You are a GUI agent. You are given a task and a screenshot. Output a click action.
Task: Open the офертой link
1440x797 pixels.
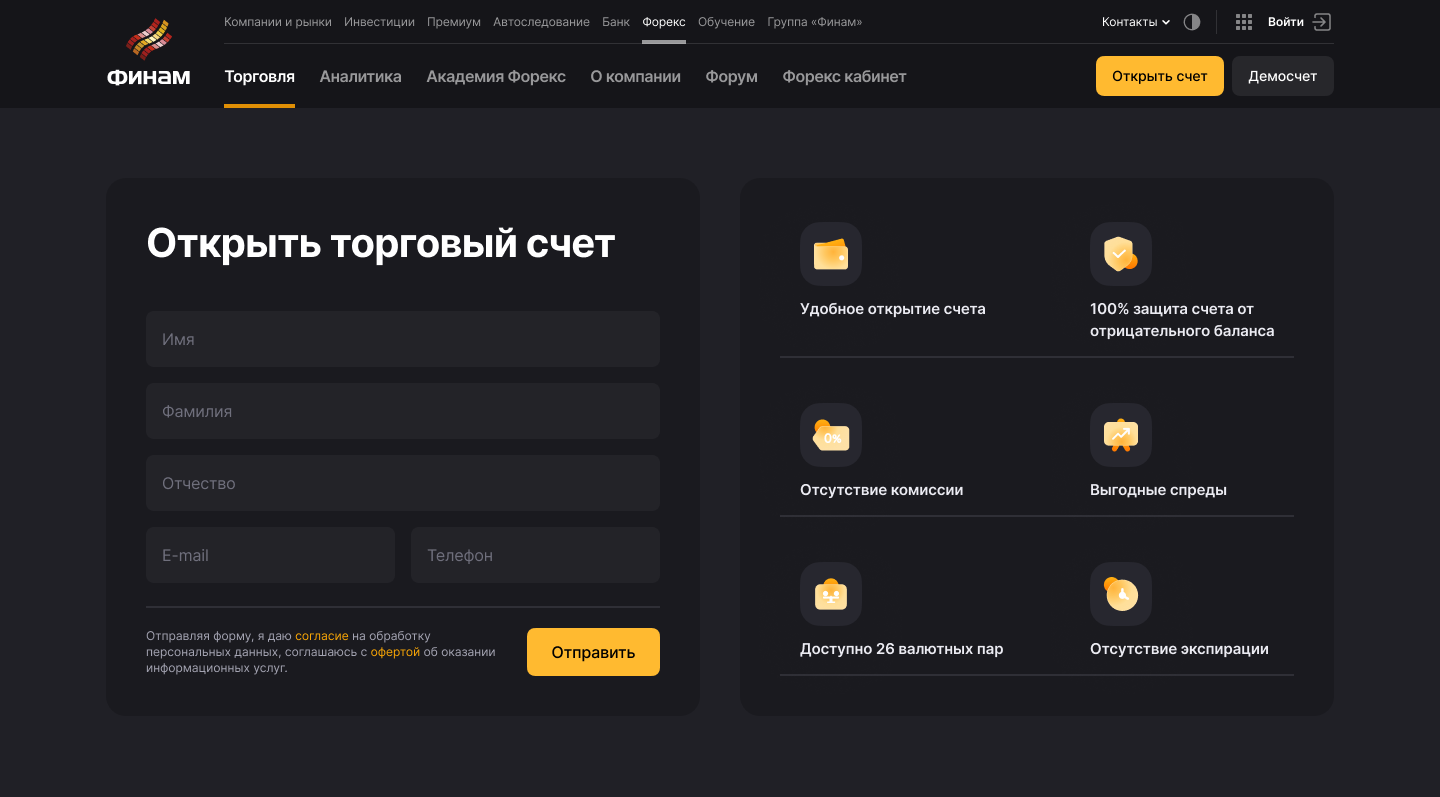pos(395,652)
